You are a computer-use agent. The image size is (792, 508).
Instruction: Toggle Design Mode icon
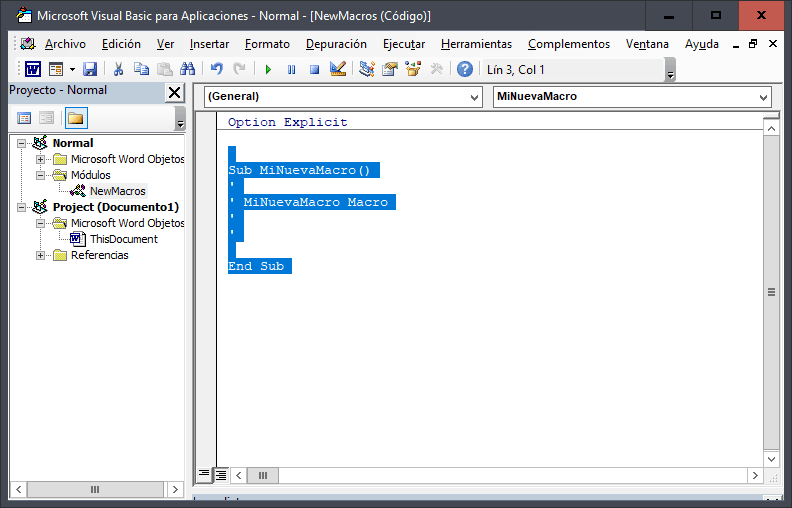[x=338, y=69]
